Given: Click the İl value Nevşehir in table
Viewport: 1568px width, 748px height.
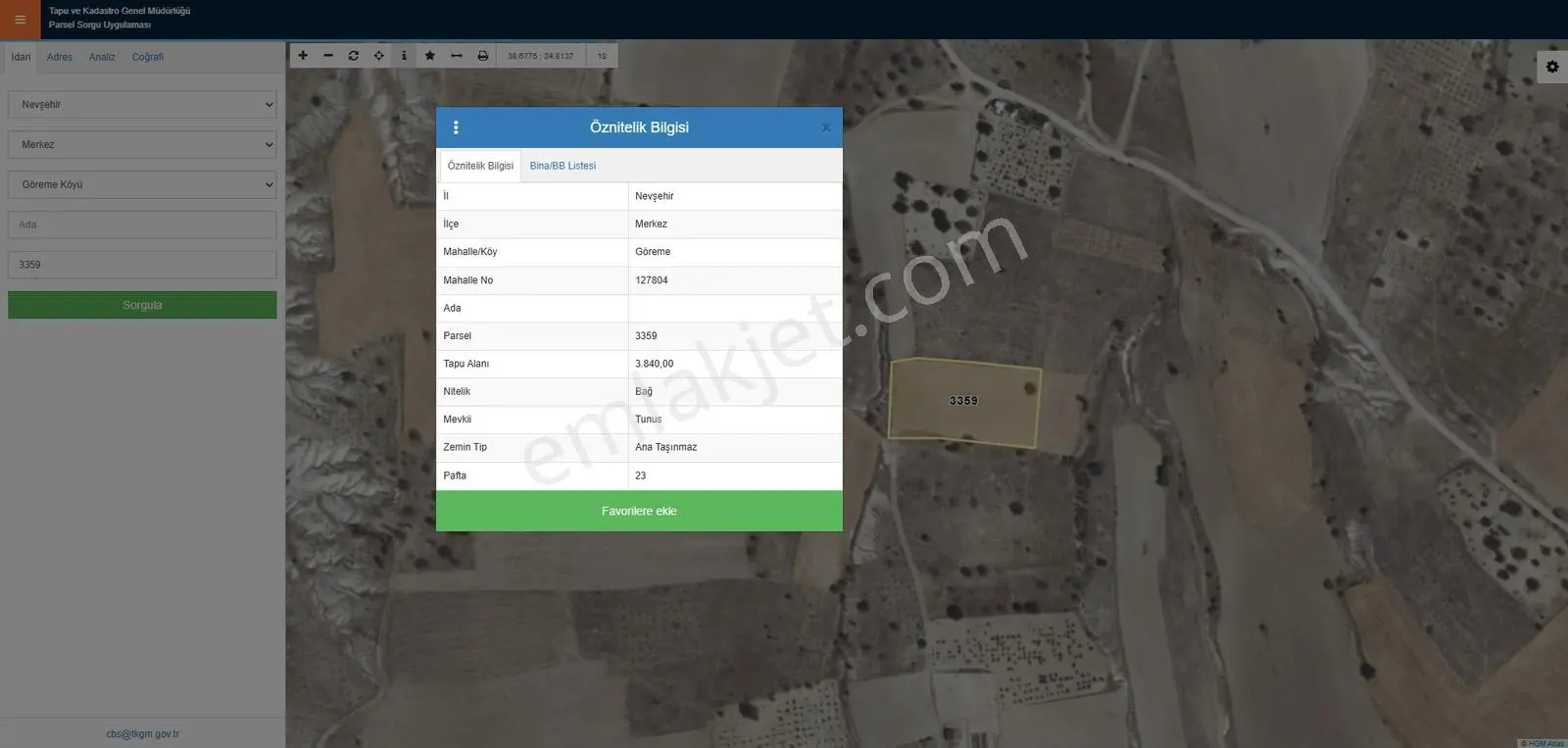Looking at the screenshot, I should (655, 196).
